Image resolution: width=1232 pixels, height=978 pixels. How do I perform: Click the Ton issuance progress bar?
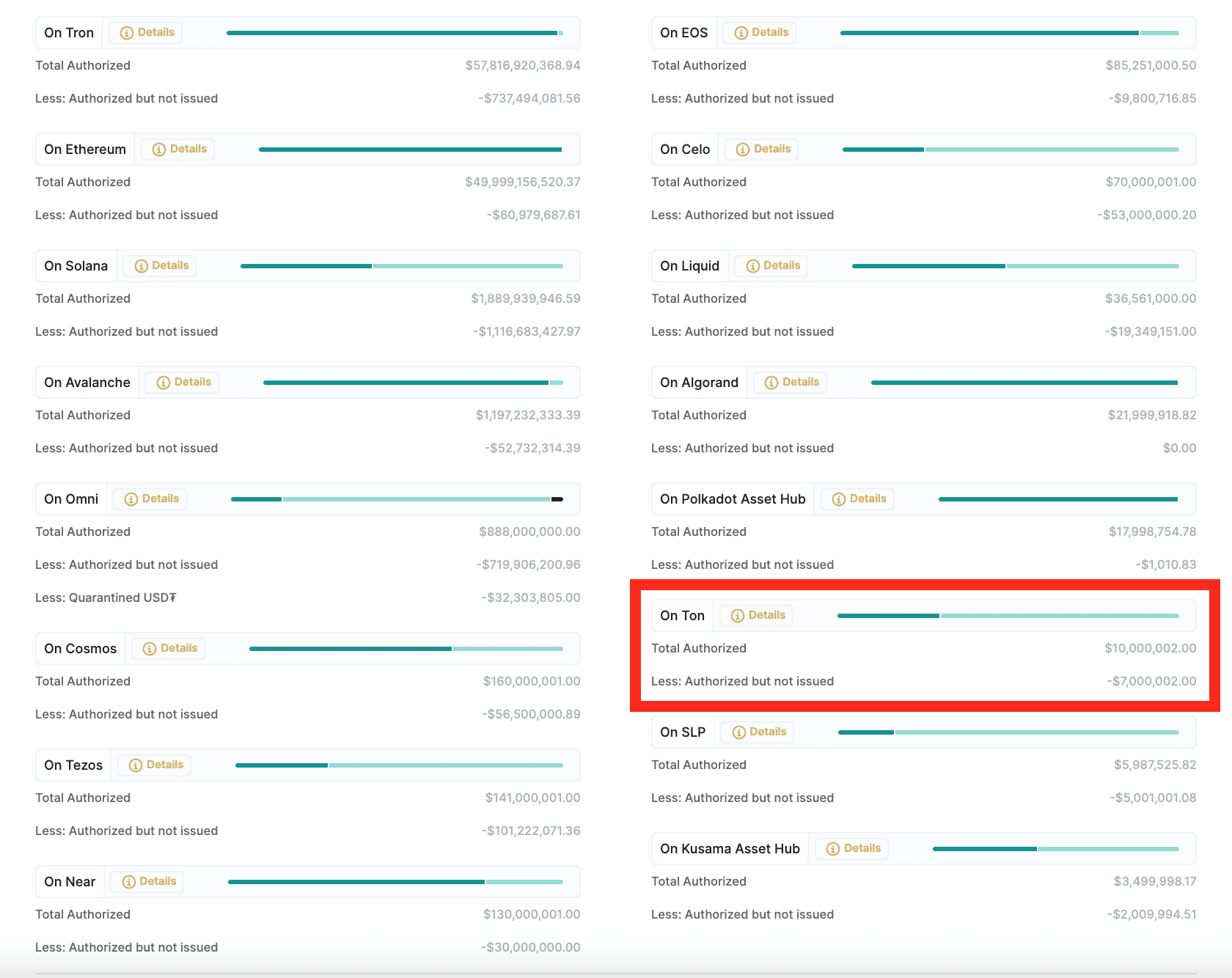[1008, 616]
